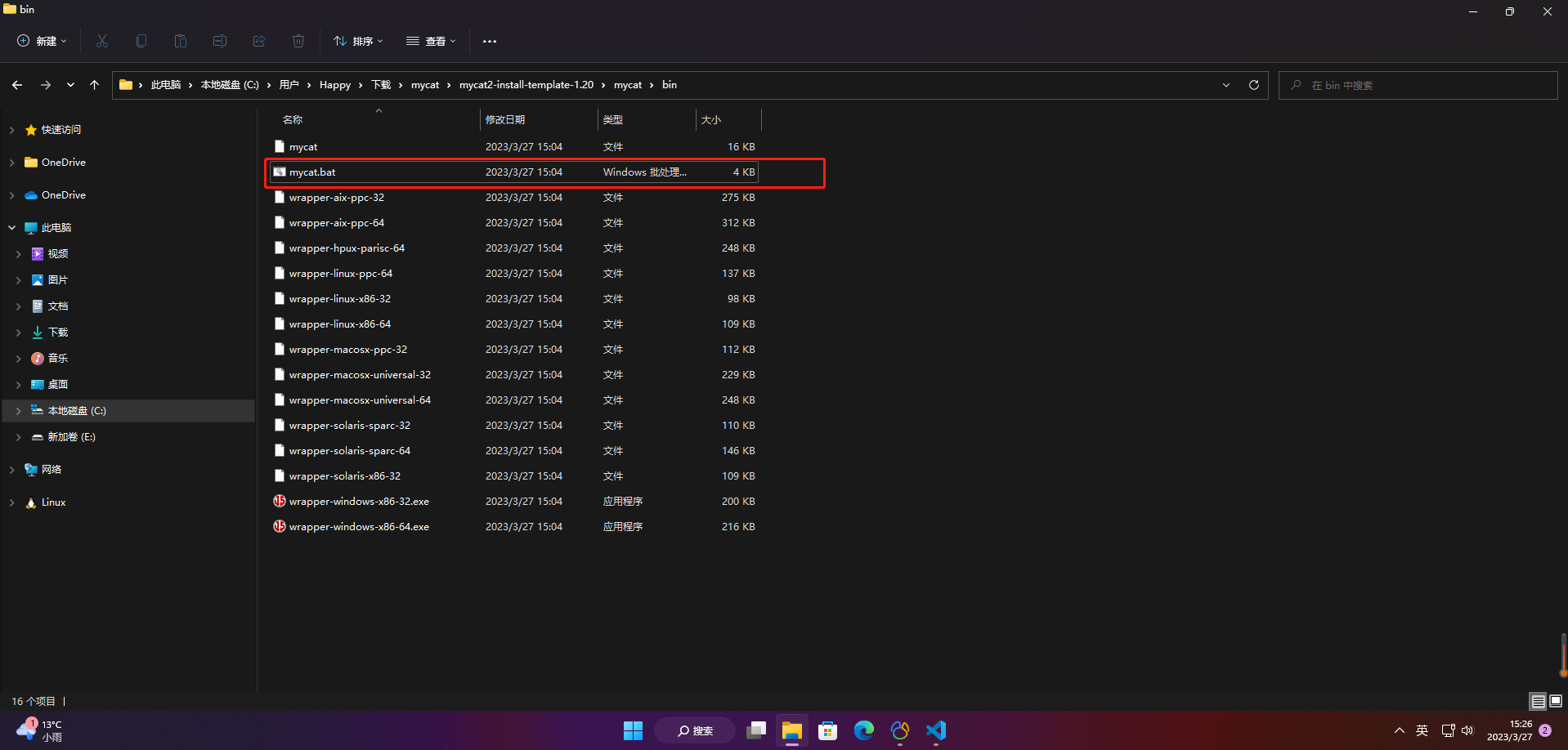
Task: Go back with the left arrow
Action: pyautogui.click(x=17, y=85)
